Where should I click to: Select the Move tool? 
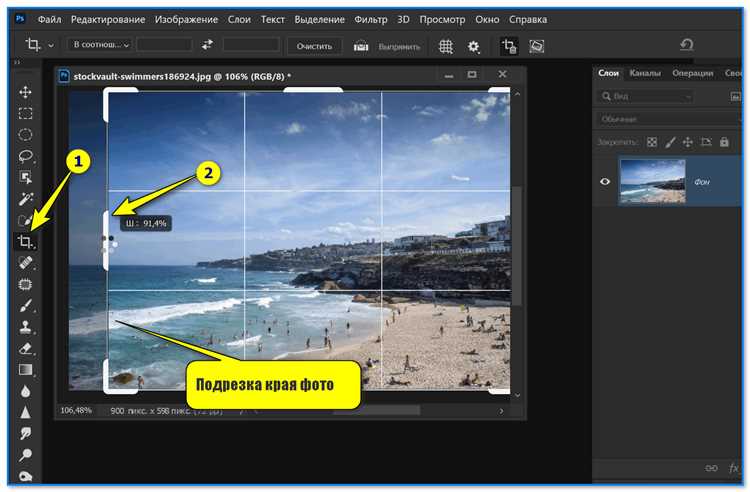click(x=26, y=92)
